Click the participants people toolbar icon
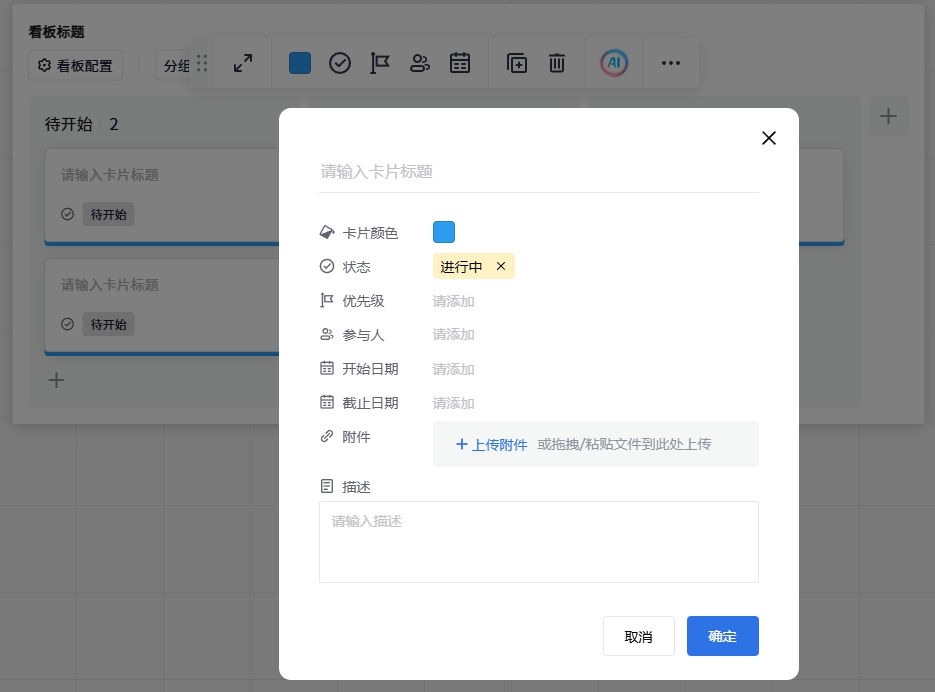The width and height of the screenshot is (935, 692). [x=420, y=63]
